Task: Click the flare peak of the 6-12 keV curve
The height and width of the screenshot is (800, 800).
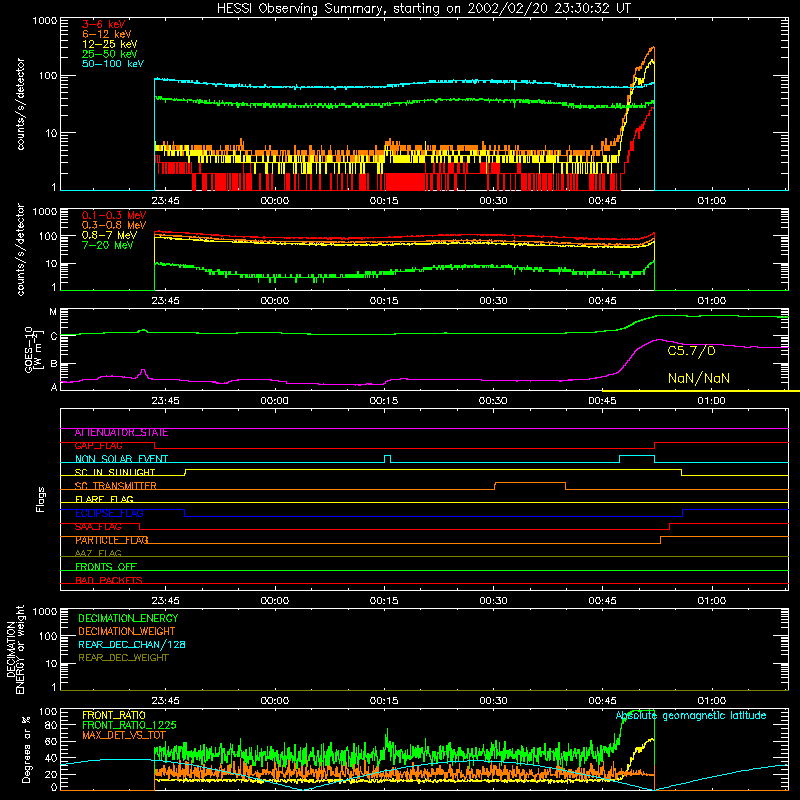Action: pyautogui.click(x=653, y=48)
